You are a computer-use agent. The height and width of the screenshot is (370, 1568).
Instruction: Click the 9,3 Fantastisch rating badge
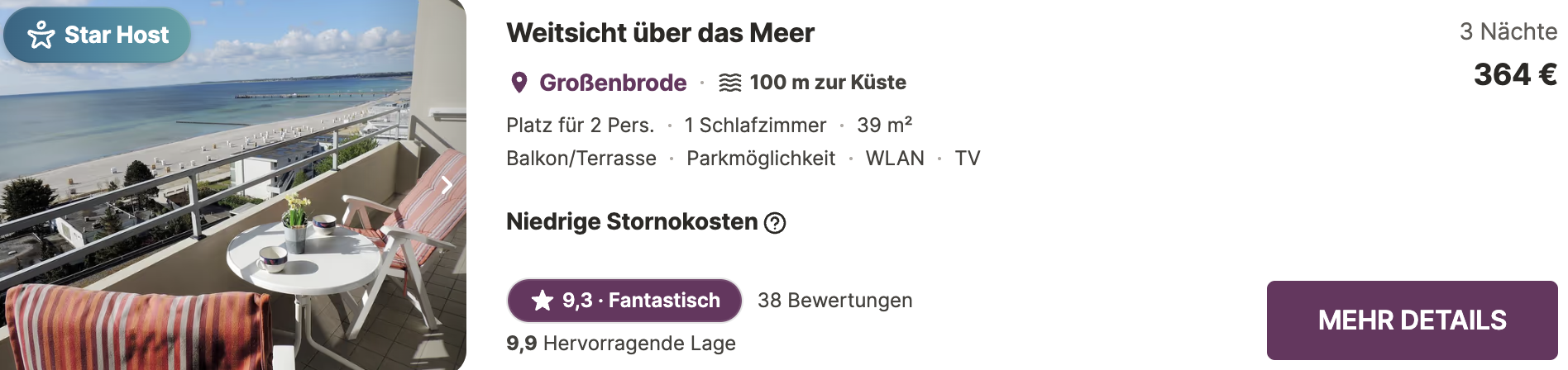pyautogui.click(x=624, y=300)
